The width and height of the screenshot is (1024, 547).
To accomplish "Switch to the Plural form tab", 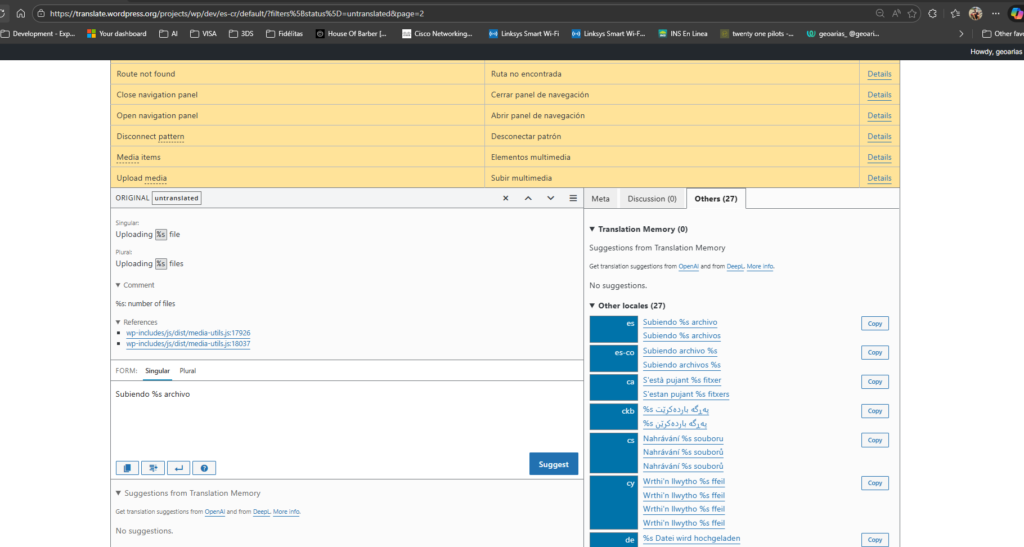I will tap(187, 371).
